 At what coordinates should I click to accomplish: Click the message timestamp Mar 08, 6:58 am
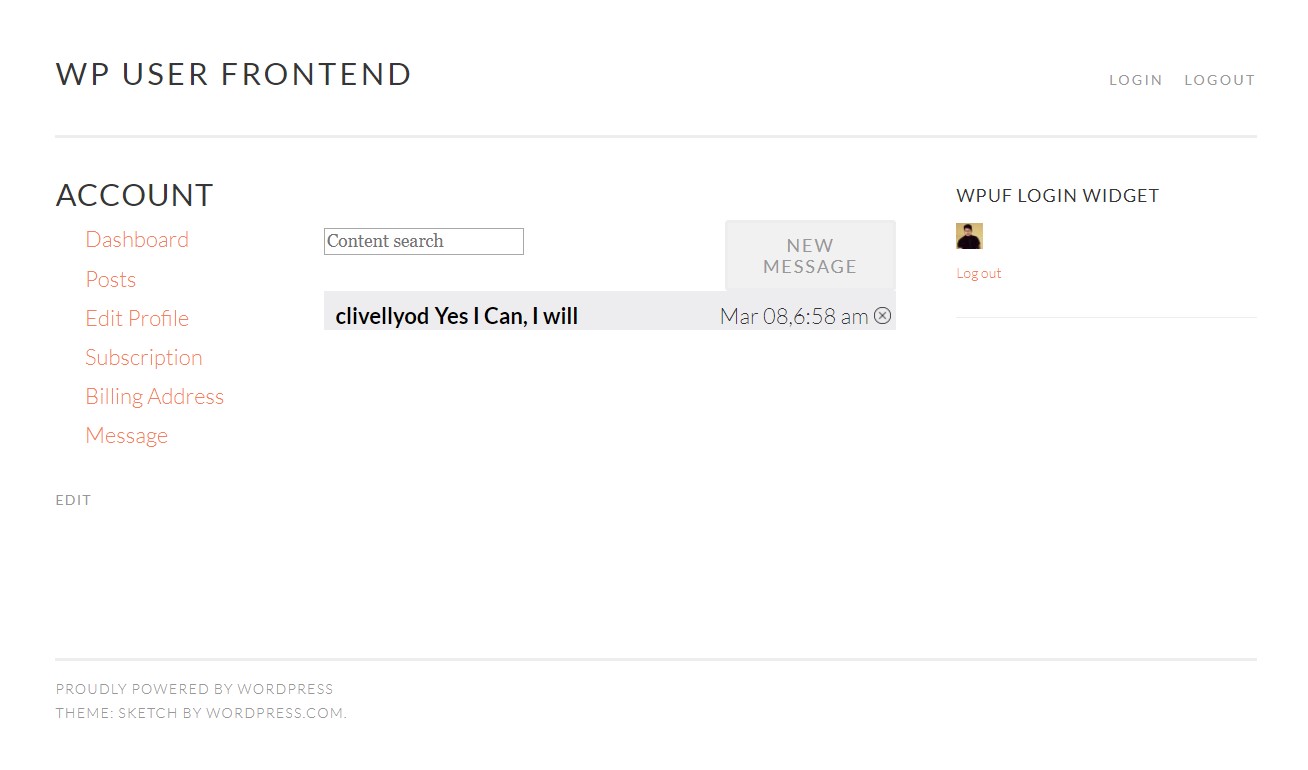[x=795, y=315]
